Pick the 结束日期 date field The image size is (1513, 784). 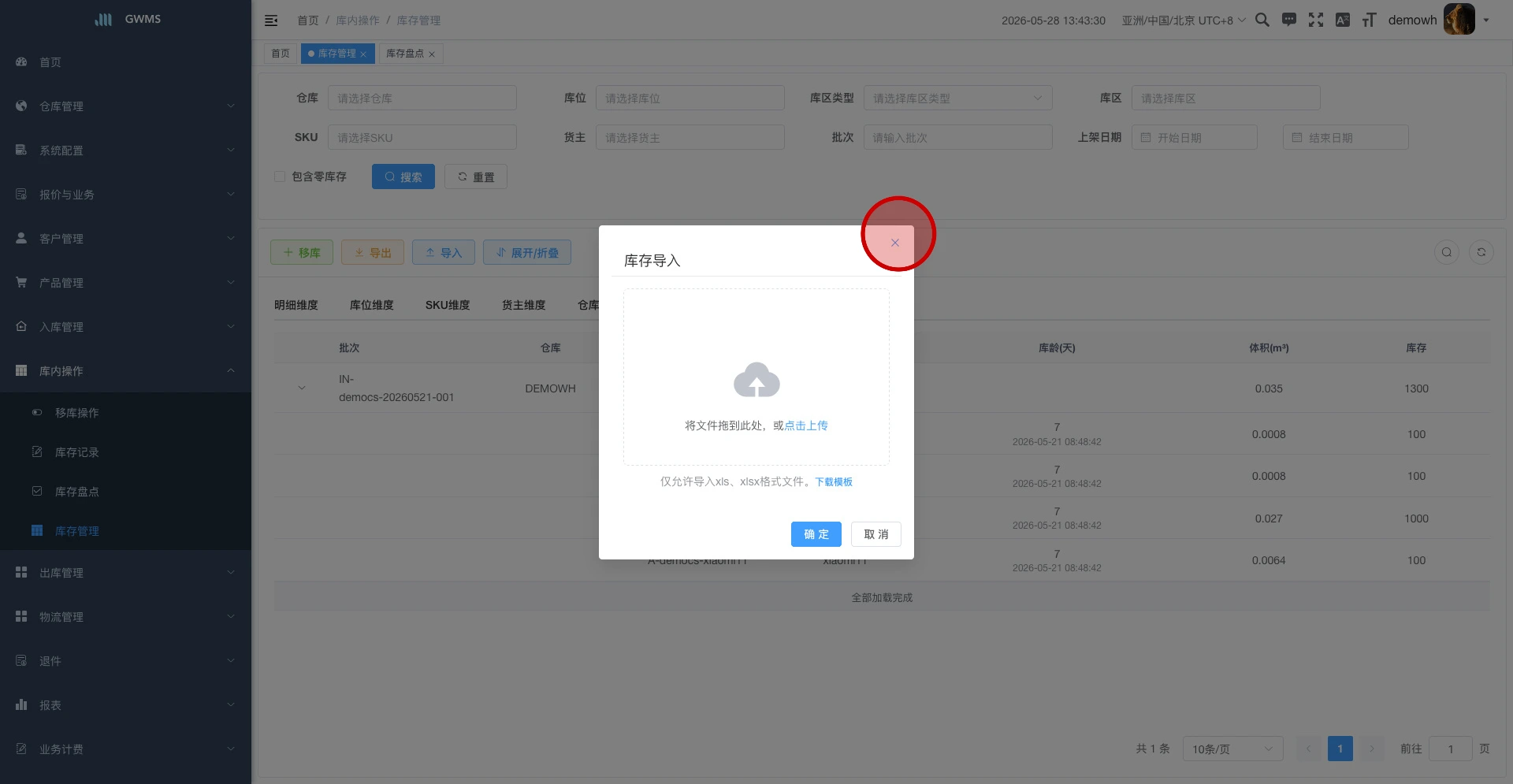click(x=1346, y=137)
